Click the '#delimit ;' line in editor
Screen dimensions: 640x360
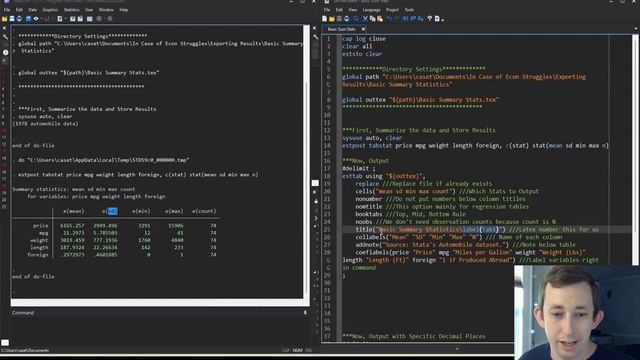click(x=359, y=168)
